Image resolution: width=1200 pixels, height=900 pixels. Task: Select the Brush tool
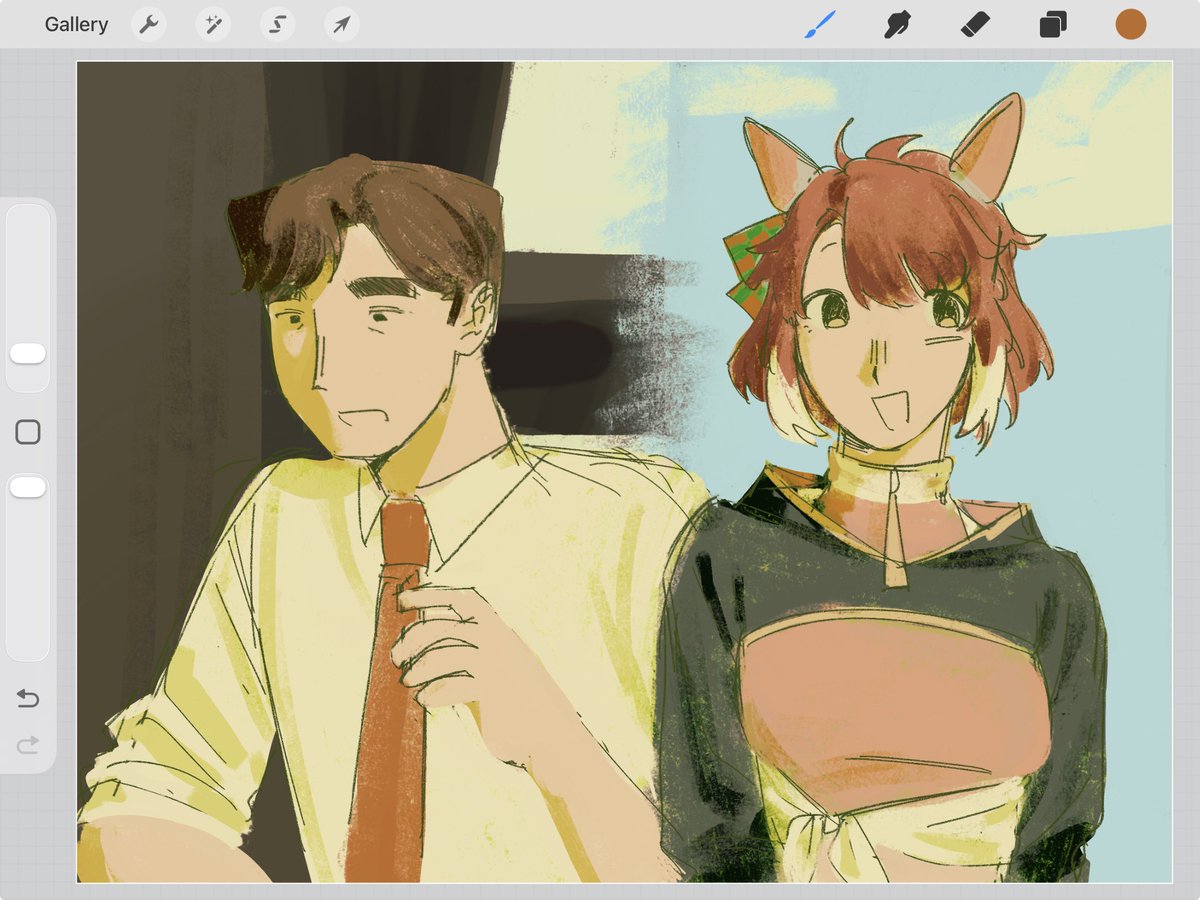coord(820,25)
